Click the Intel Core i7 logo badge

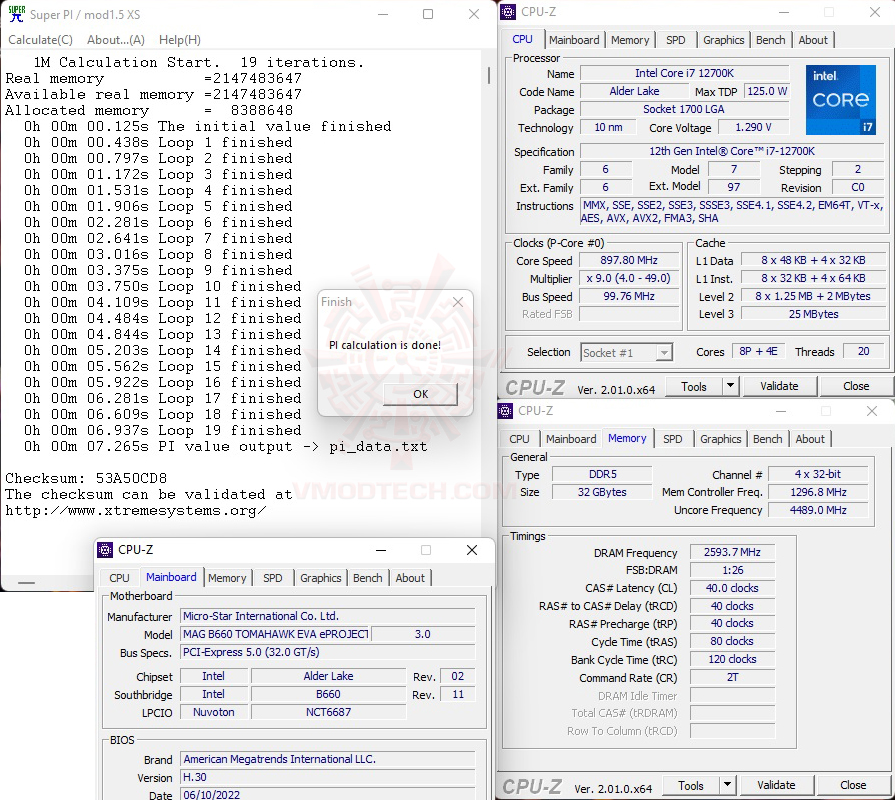[x=840, y=99]
